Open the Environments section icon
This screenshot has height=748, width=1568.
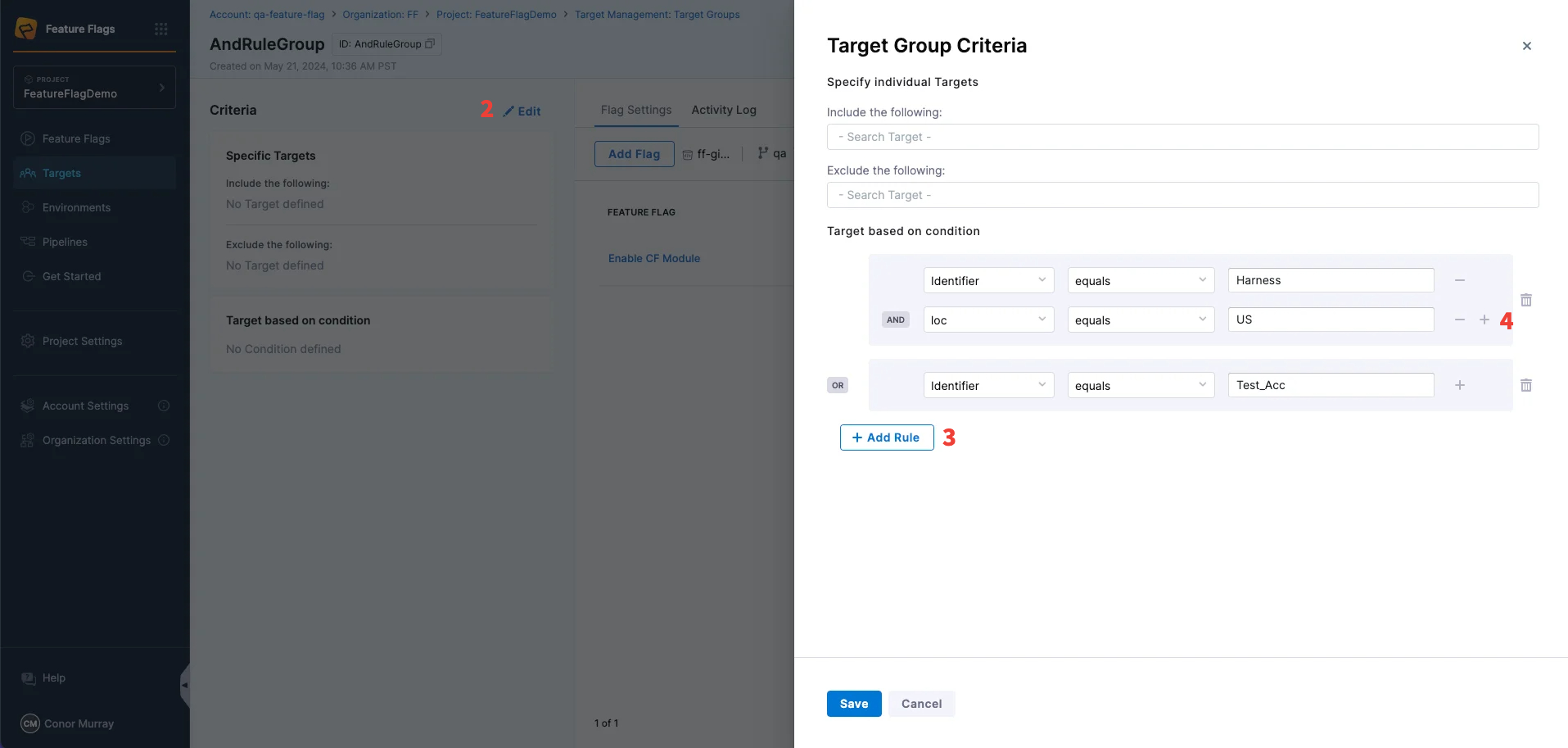pos(27,207)
